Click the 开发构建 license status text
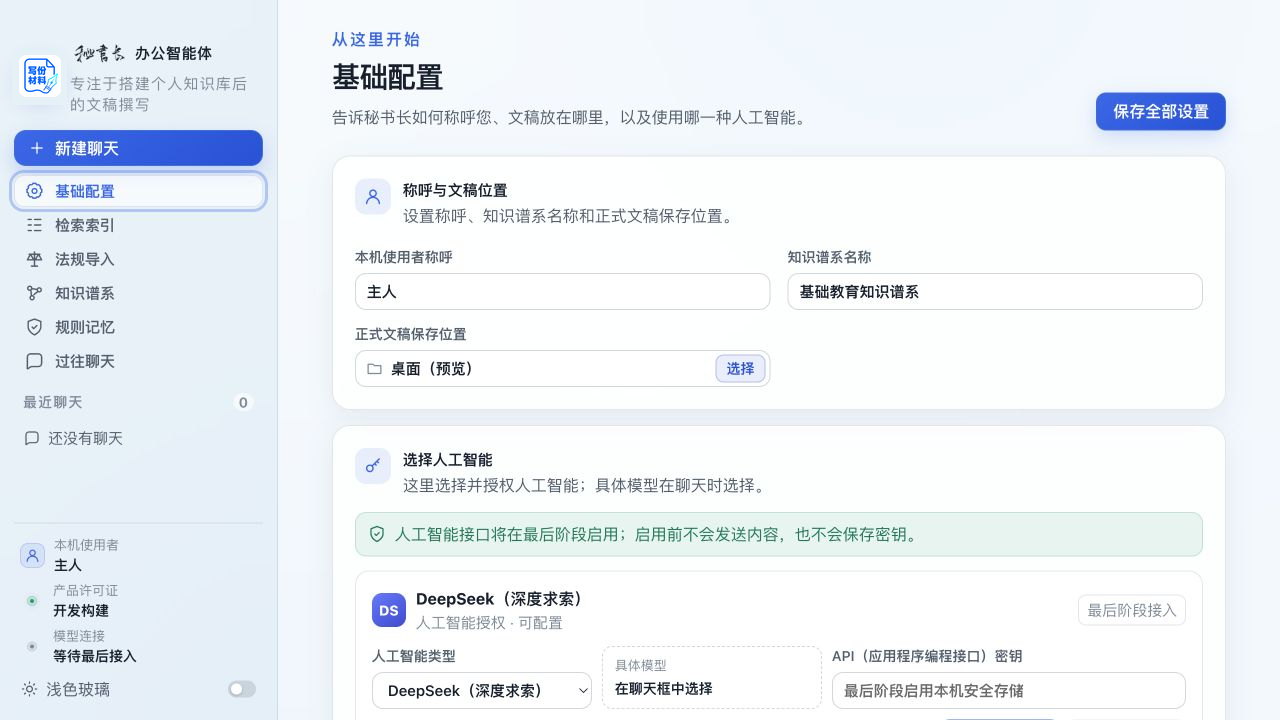Image resolution: width=1280 pixels, height=720 pixels. [81, 611]
